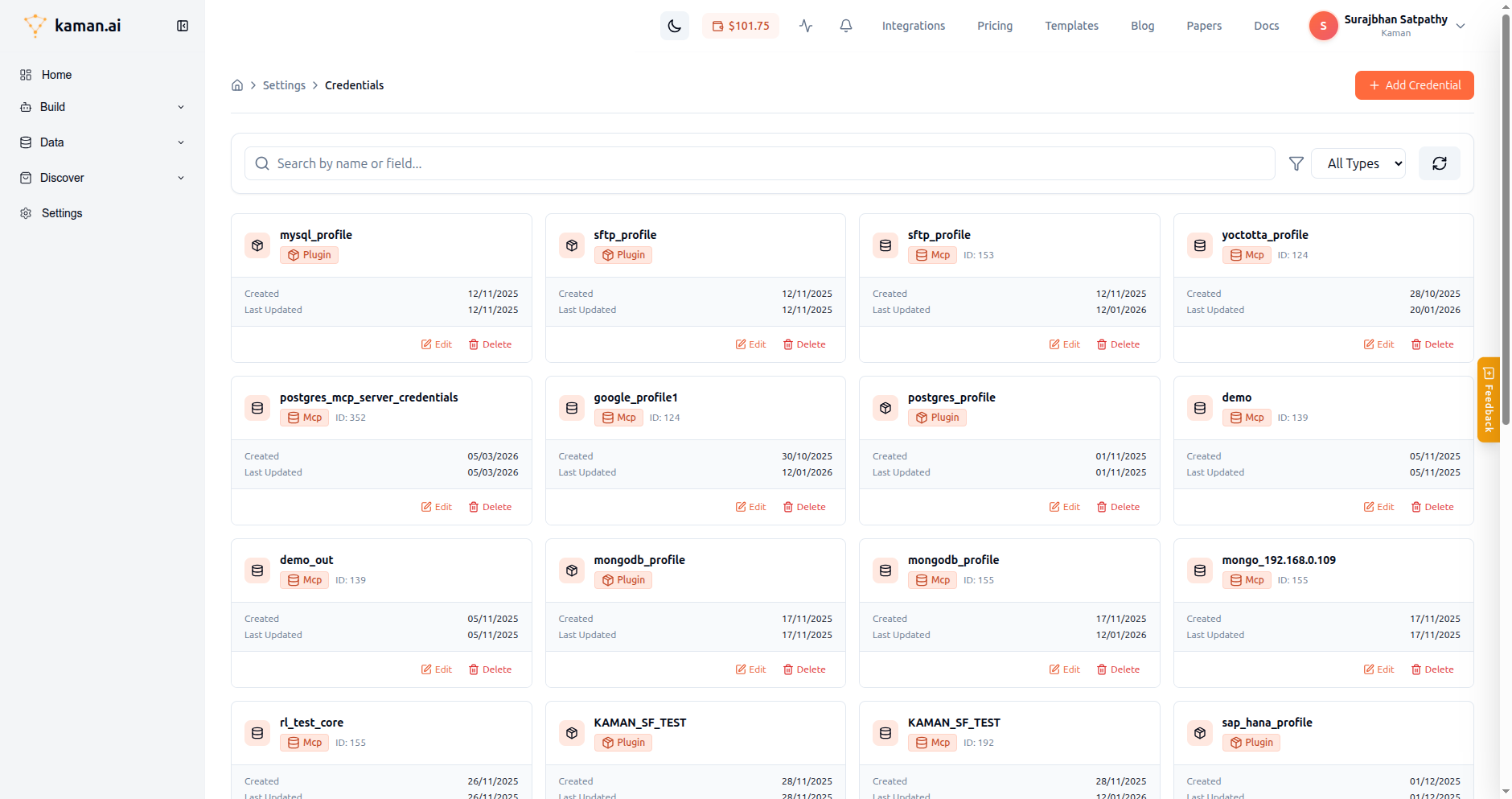Click the kaman.ai logo
This screenshot has height=799, width=1512.
[72, 26]
